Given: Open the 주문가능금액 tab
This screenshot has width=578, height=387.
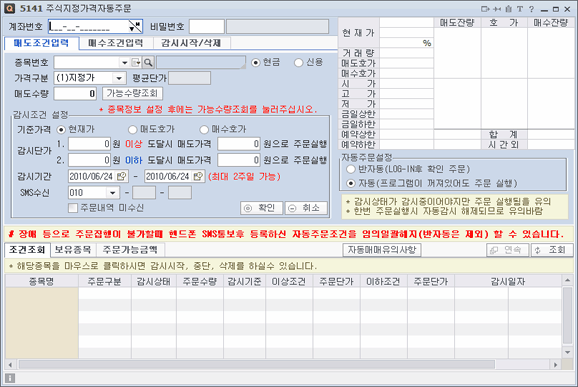Looking at the screenshot, I should [130, 250].
